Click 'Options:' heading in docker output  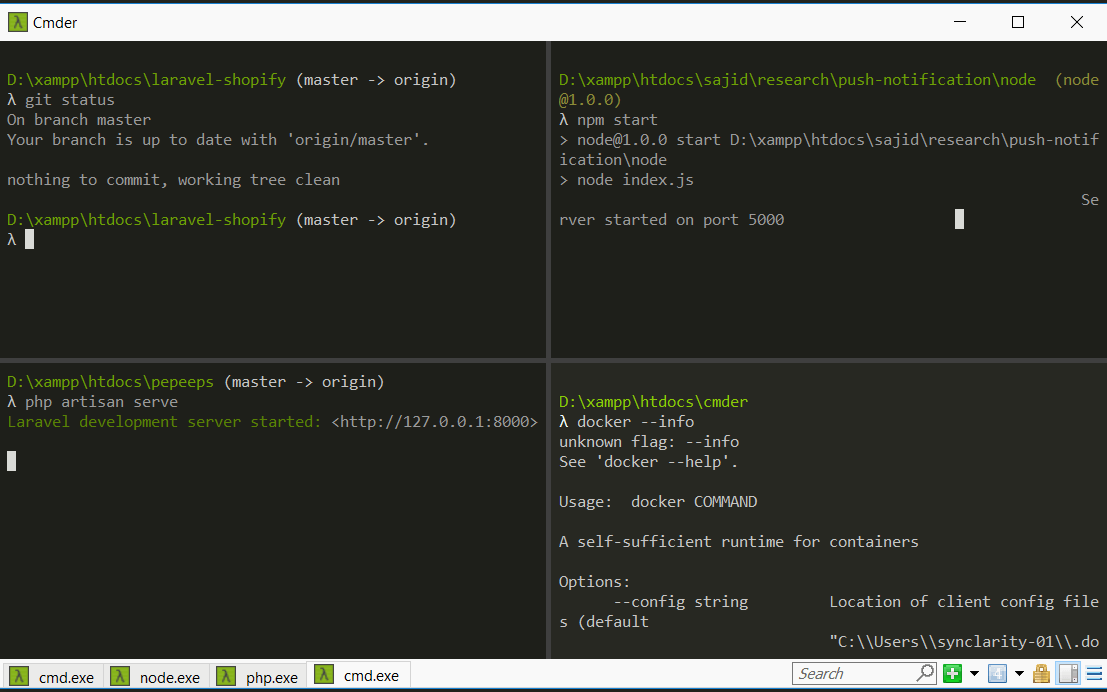(594, 582)
